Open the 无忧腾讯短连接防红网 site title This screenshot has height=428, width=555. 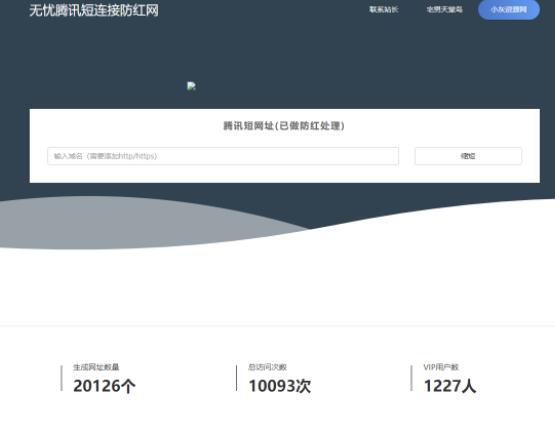(94, 10)
